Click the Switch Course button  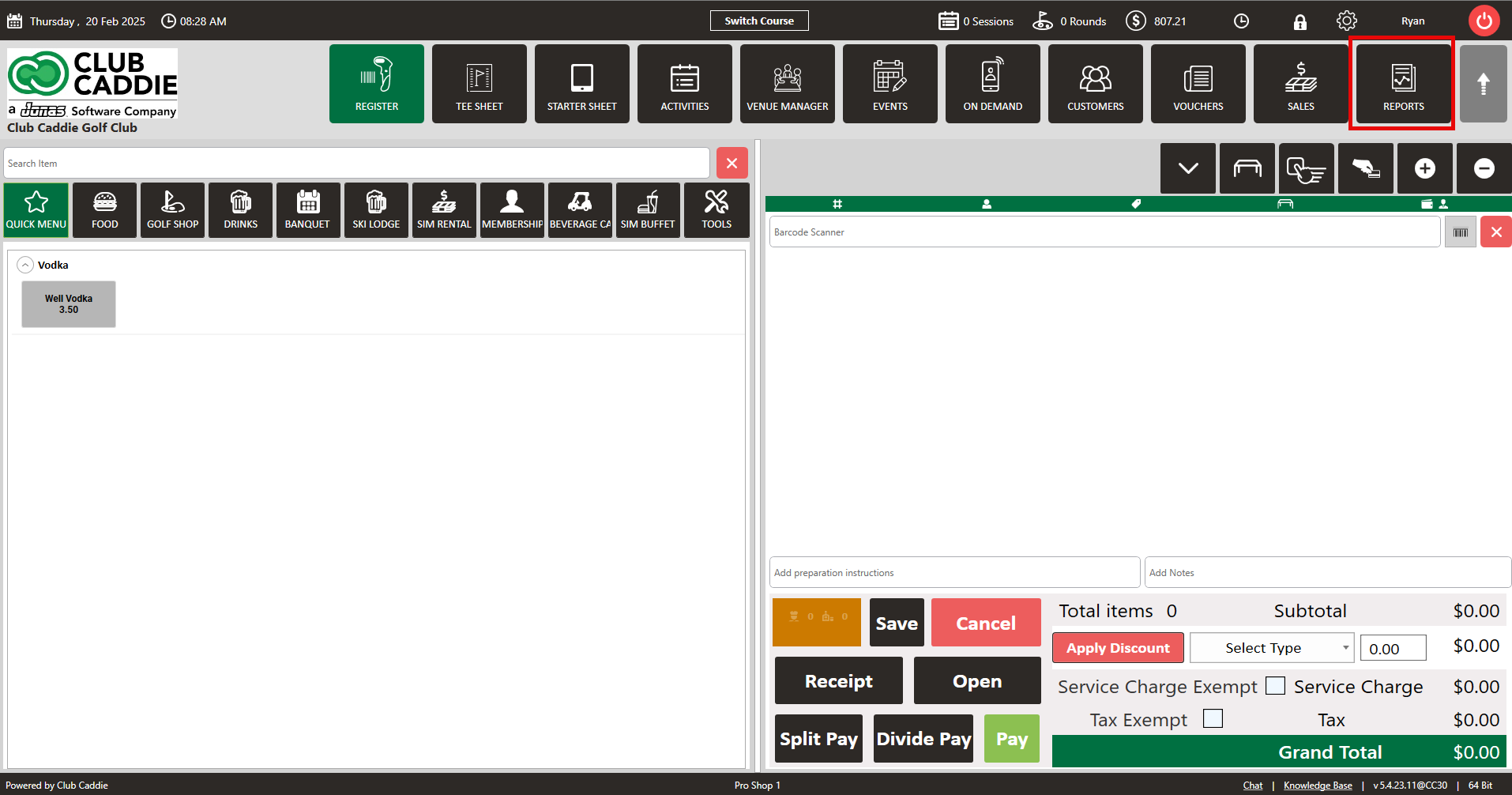(759, 21)
